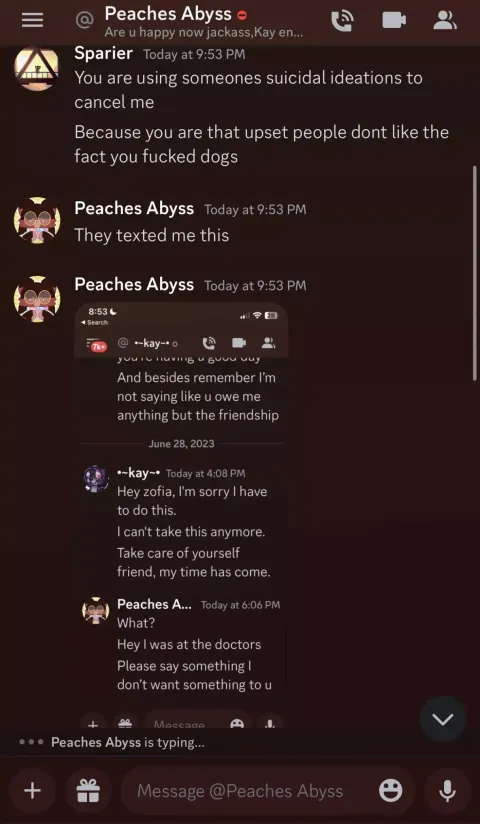Open the hamburger navigation menu

tap(32, 20)
